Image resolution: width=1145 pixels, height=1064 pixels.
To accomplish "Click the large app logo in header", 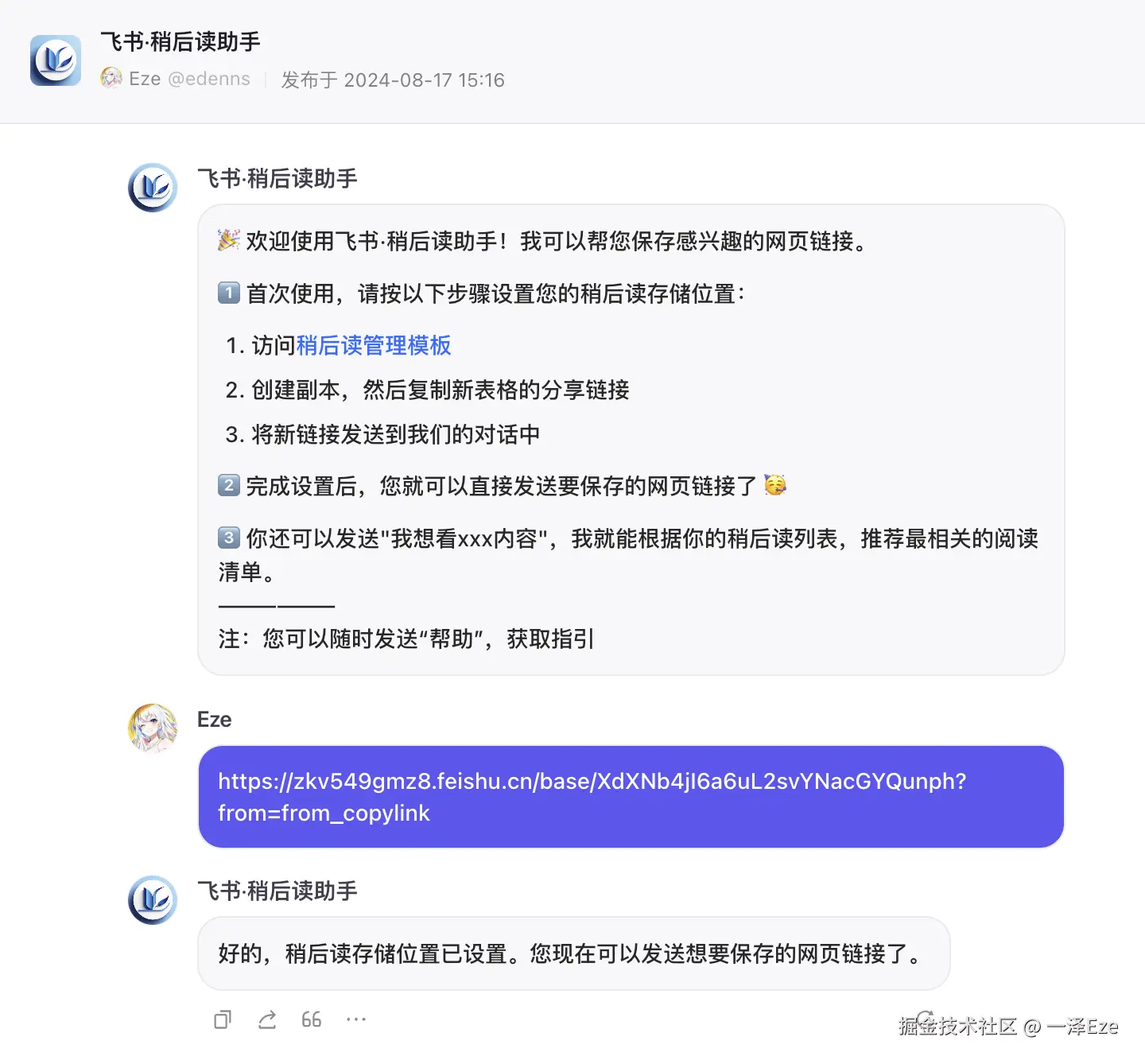I will (56, 60).
